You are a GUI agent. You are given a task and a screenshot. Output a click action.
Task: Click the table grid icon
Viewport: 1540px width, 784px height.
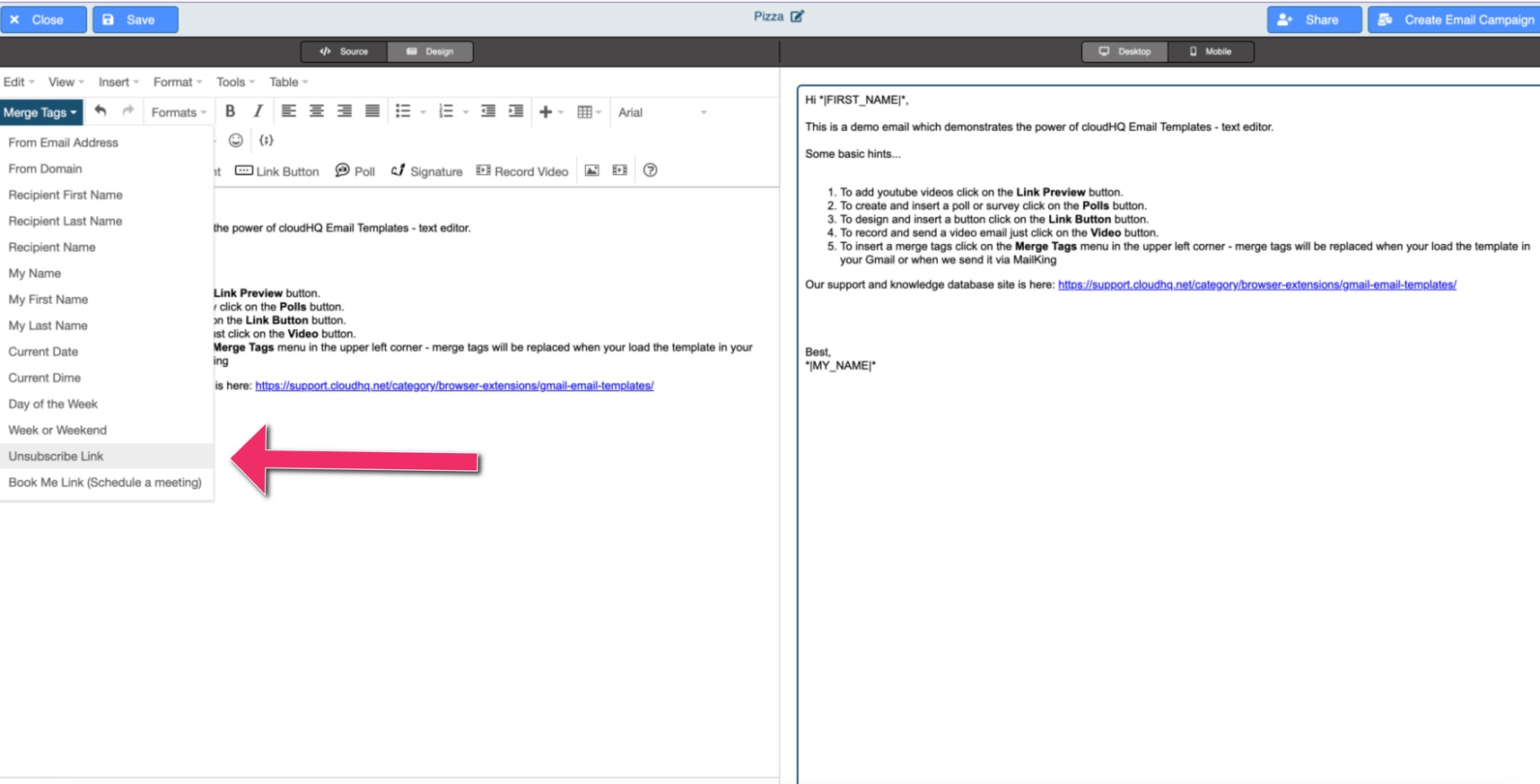point(584,112)
